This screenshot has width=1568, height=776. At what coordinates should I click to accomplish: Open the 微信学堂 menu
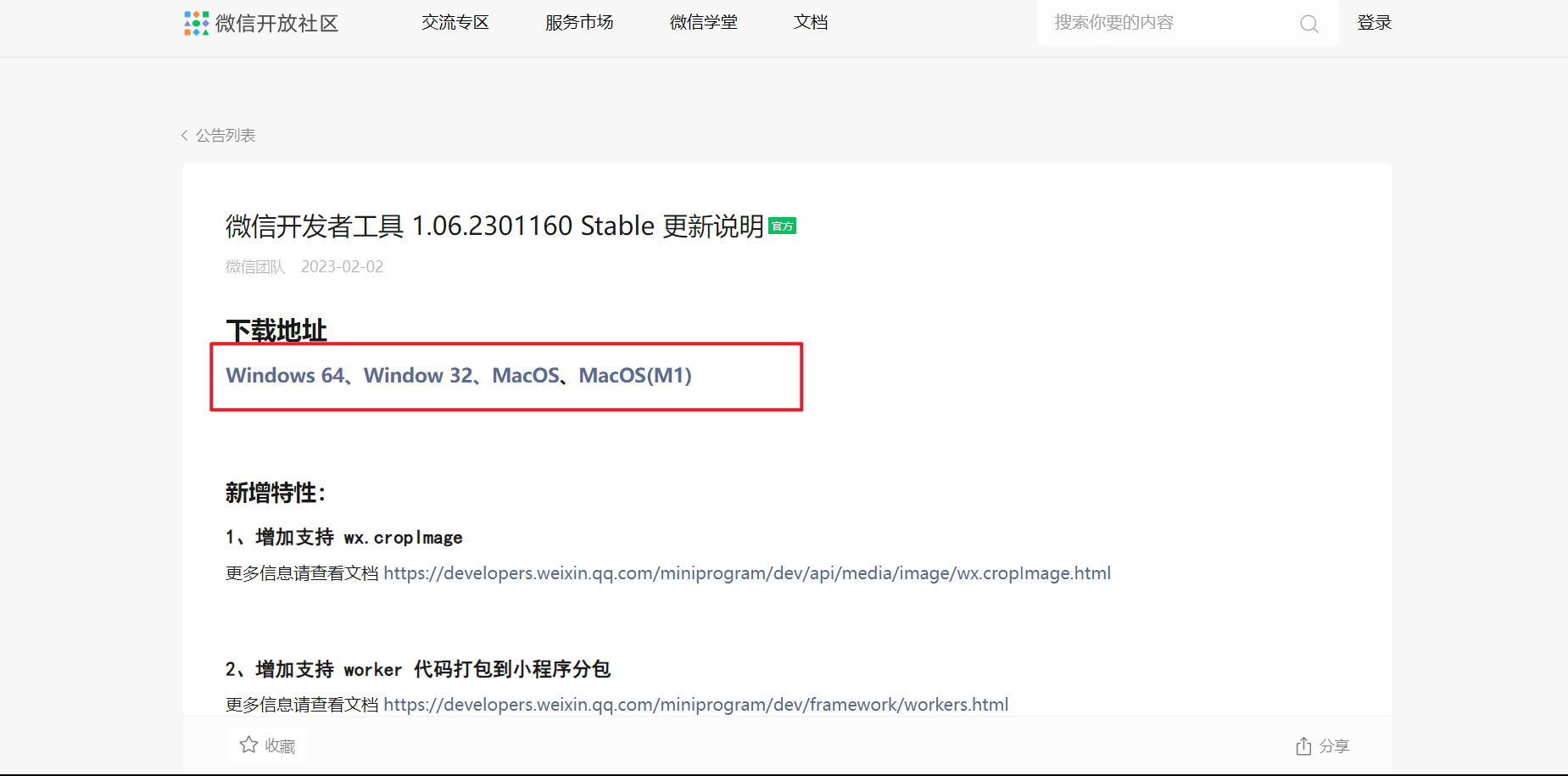click(704, 23)
